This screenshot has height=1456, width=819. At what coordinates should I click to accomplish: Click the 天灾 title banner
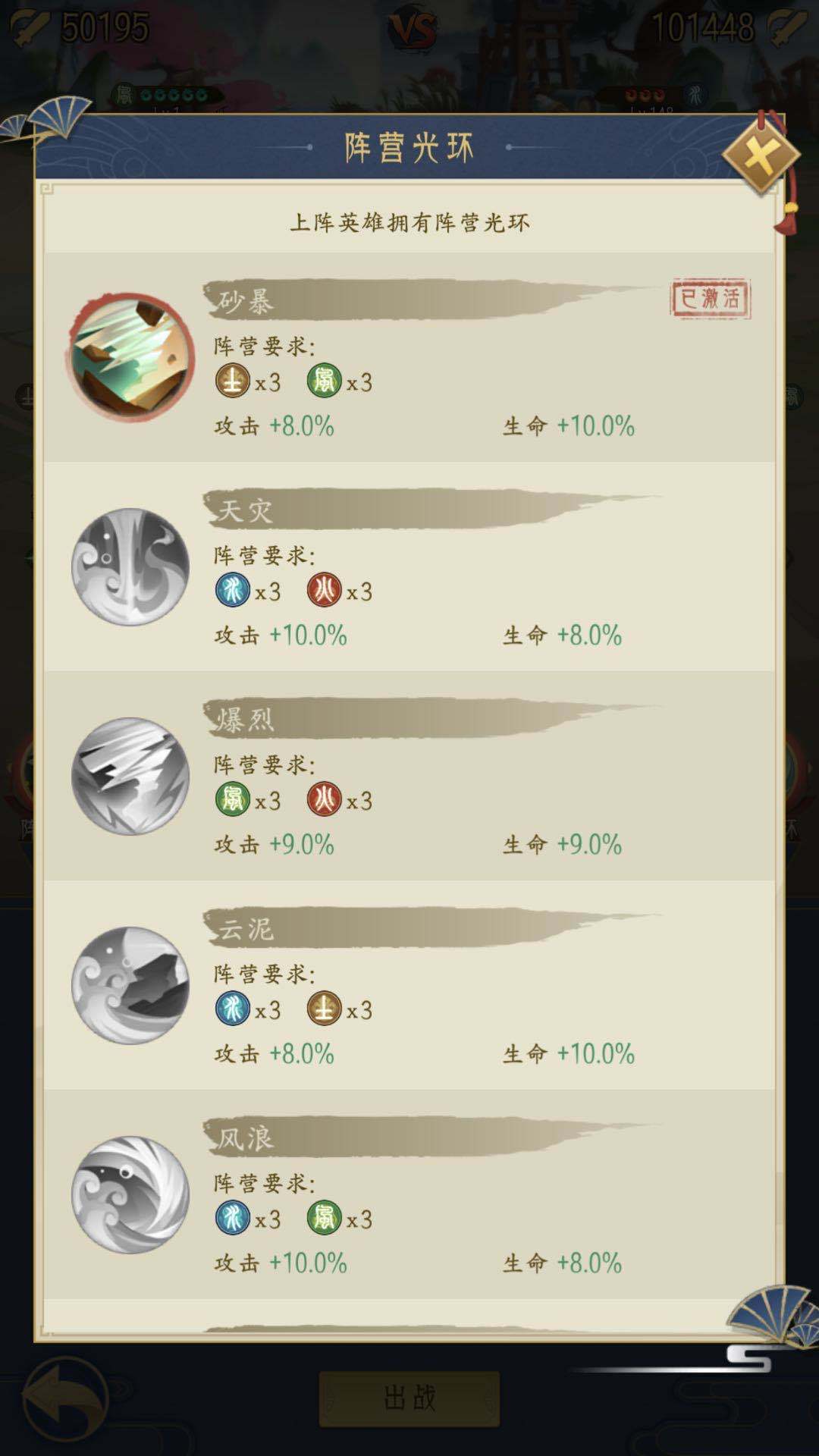(x=432, y=509)
